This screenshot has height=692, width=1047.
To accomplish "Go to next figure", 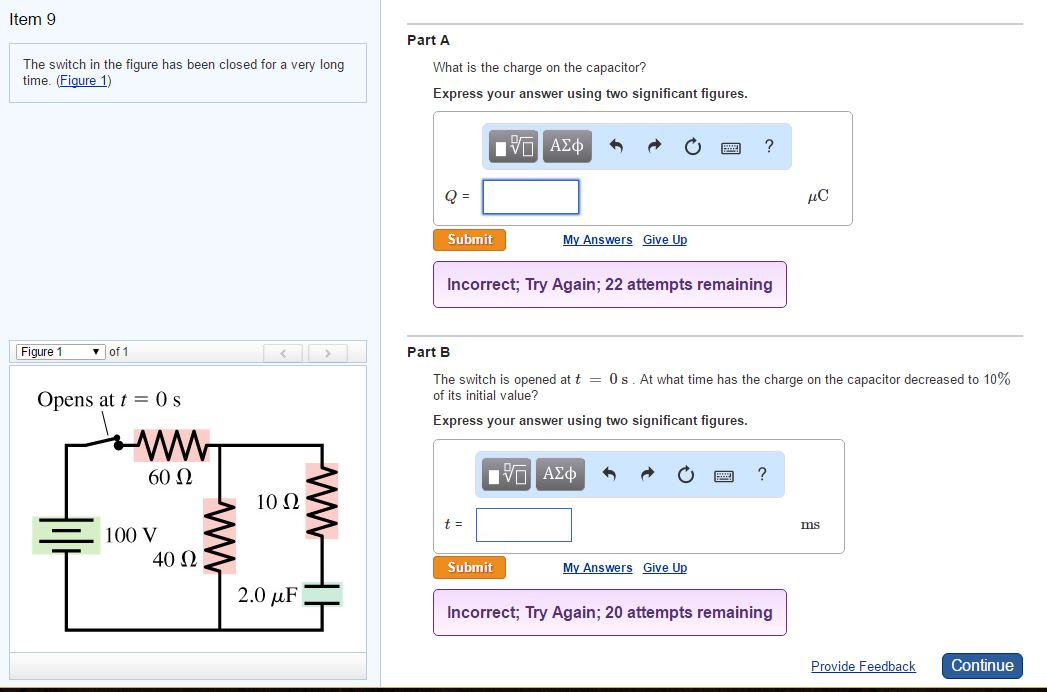I will point(328,353).
